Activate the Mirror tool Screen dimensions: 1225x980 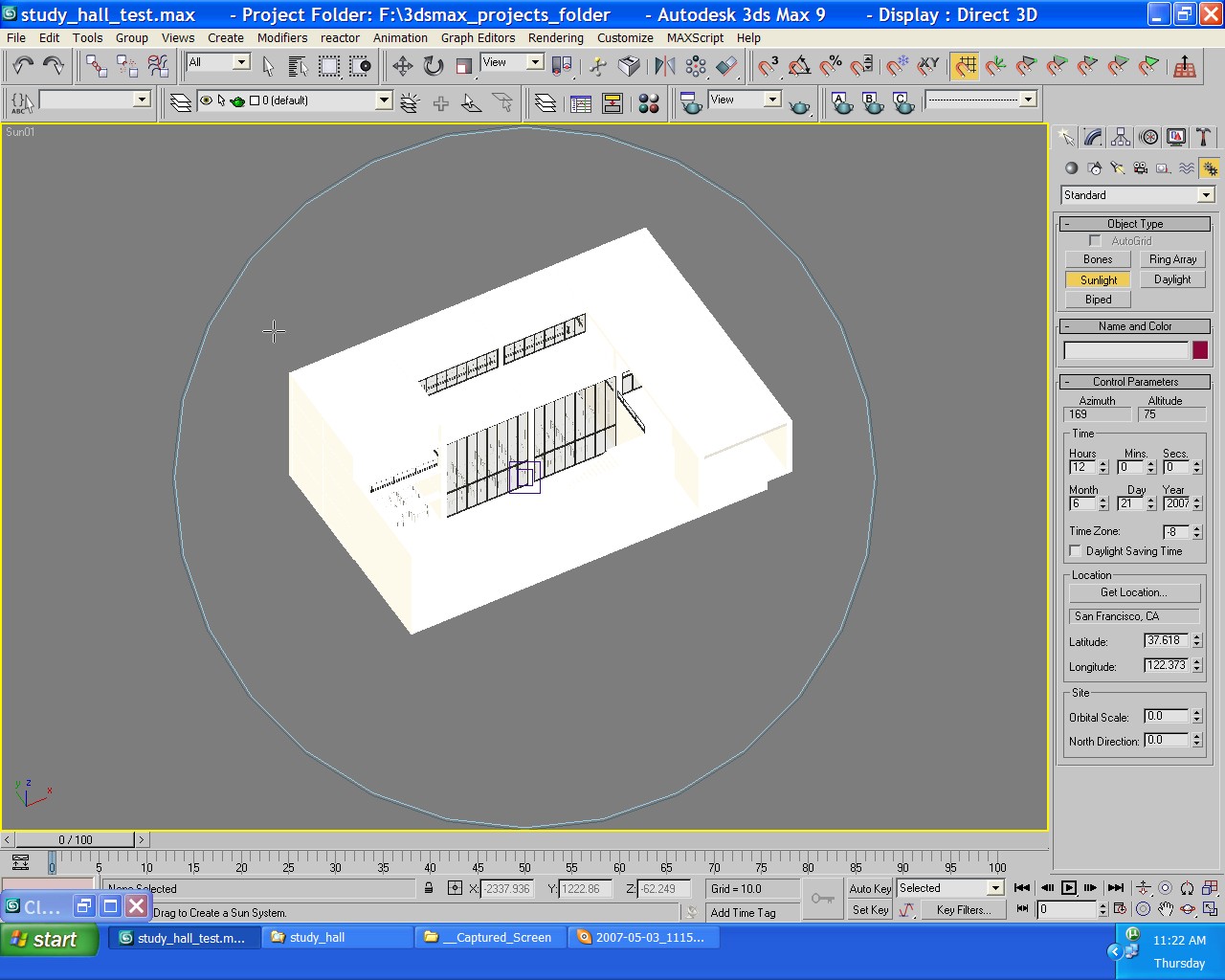coord(664,65)
